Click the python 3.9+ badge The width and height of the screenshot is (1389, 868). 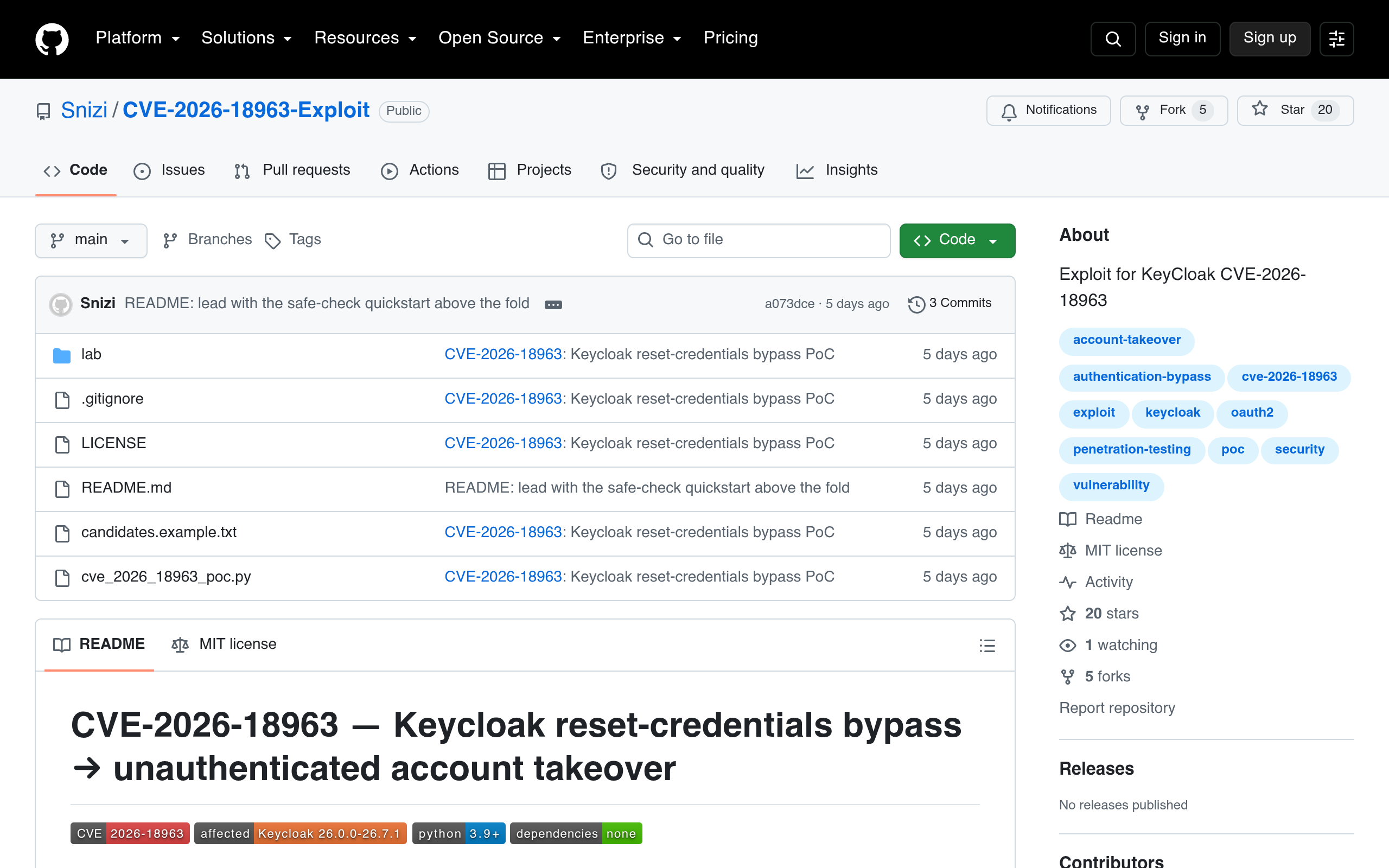(458, 834)
